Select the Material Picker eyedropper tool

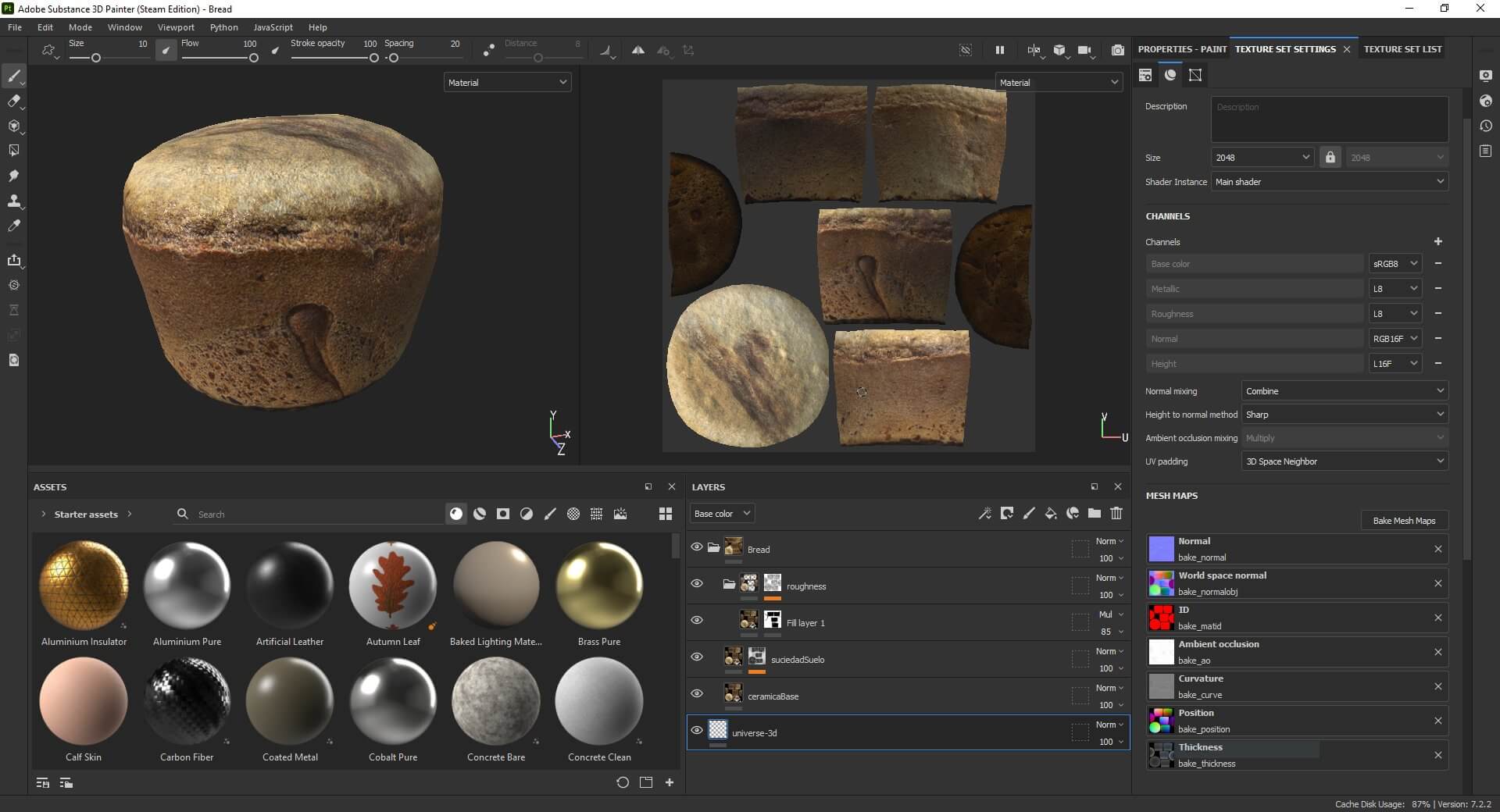point(13,226)
